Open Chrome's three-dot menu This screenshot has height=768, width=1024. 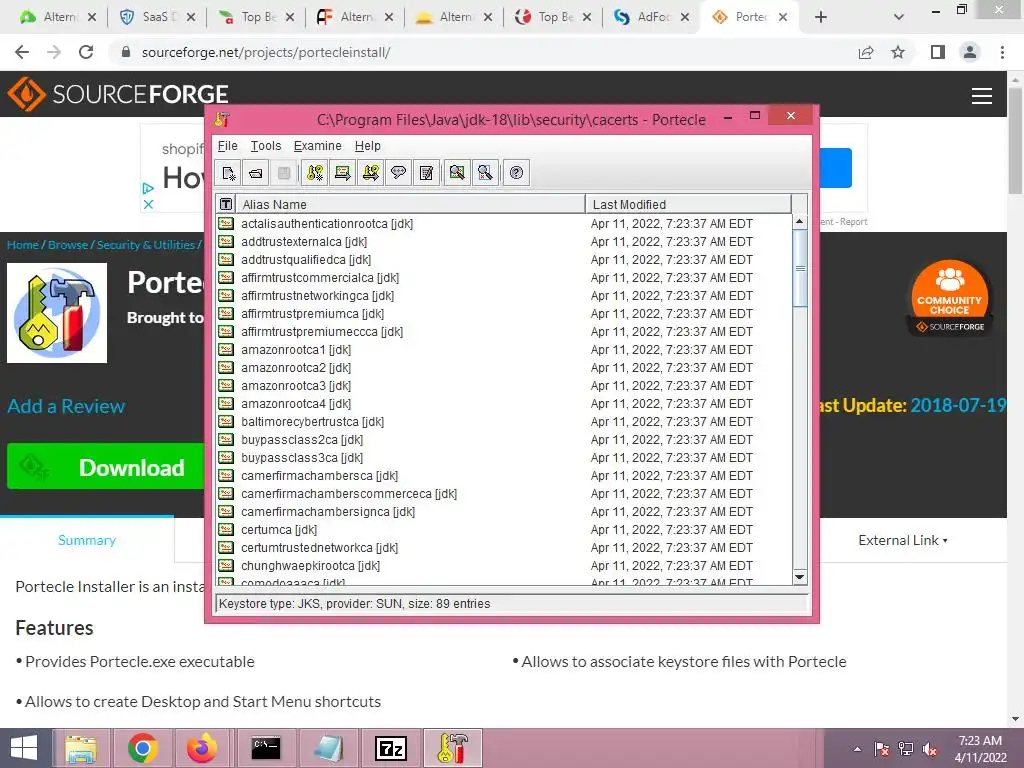tap(1002, 52)
